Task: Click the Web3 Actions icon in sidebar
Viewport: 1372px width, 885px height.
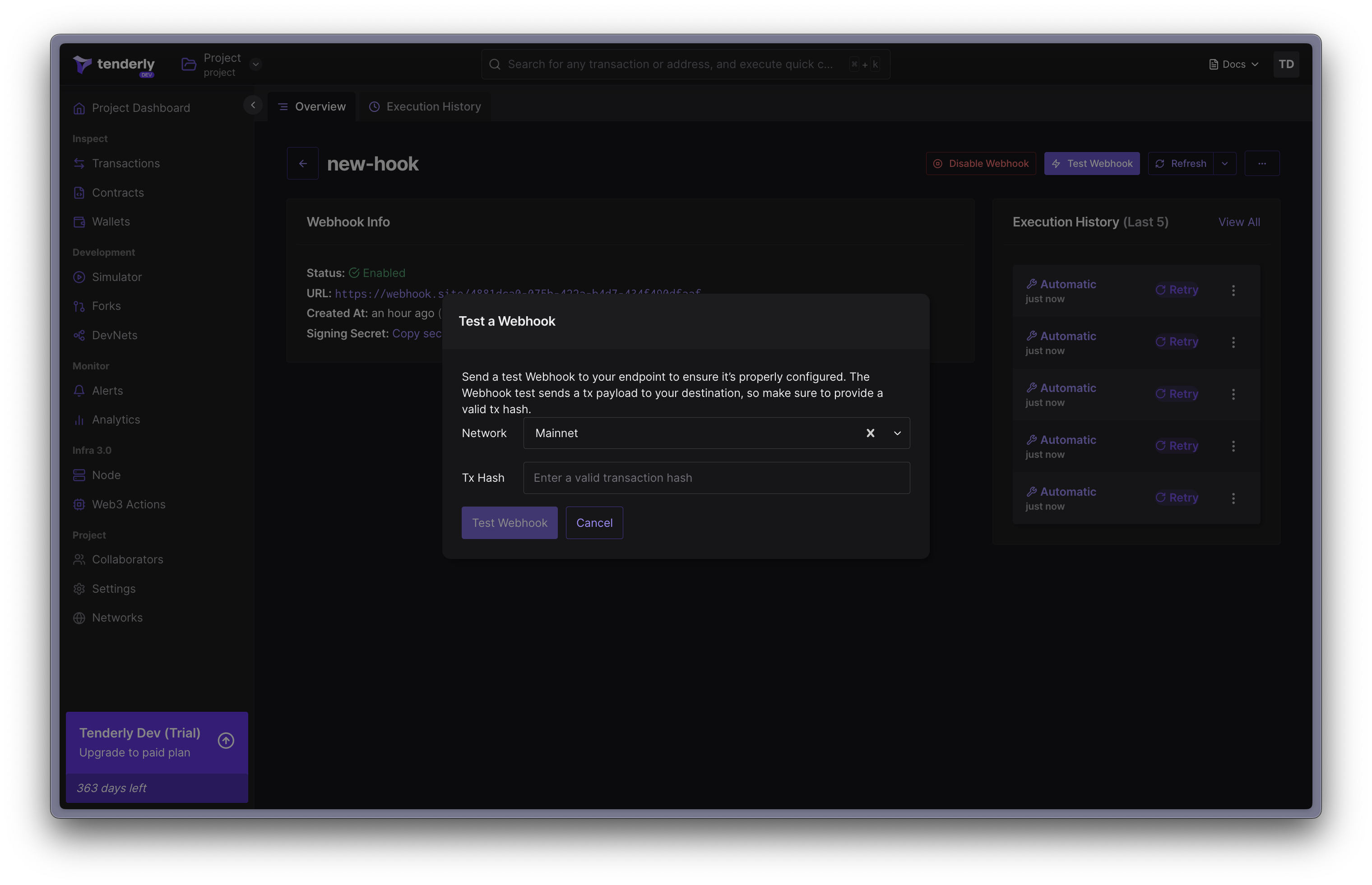Action: [78, 504]
